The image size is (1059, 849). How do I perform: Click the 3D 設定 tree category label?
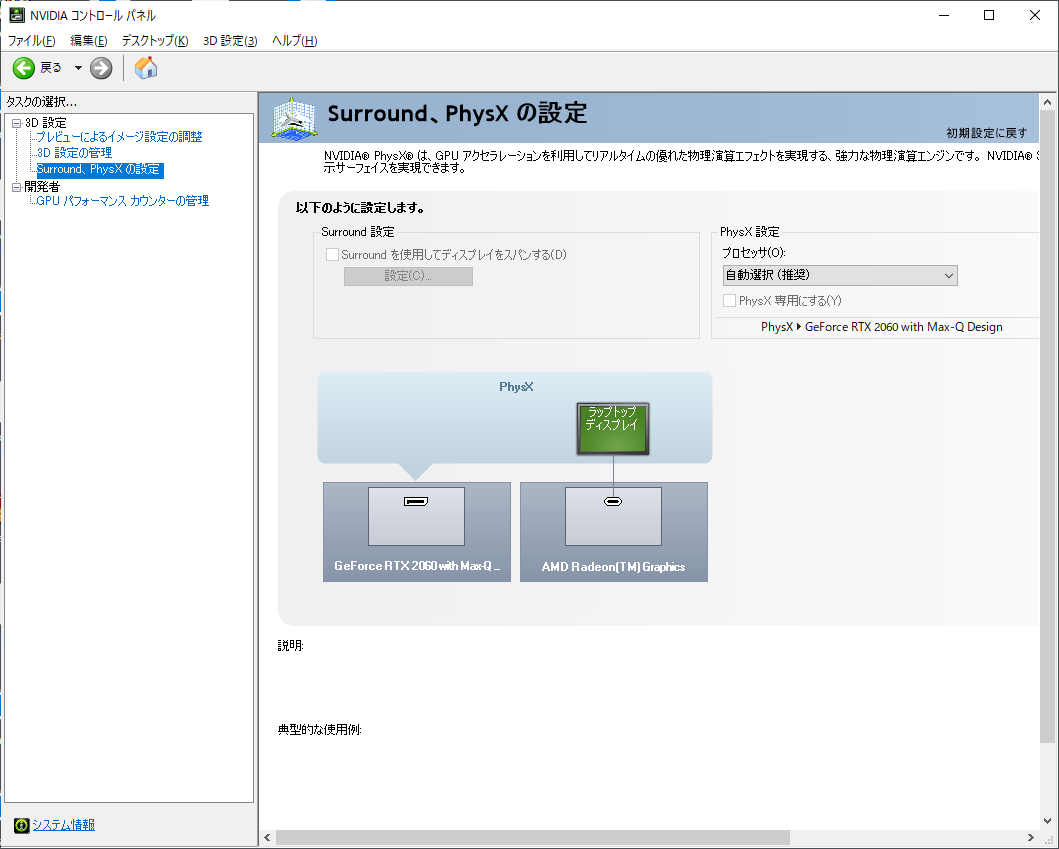pos(46,123)
